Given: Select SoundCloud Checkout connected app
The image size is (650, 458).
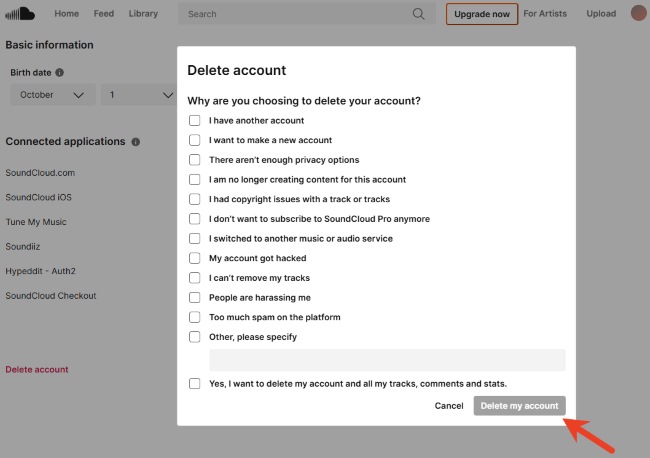Looking at the screenshot, I should (51, 296).
